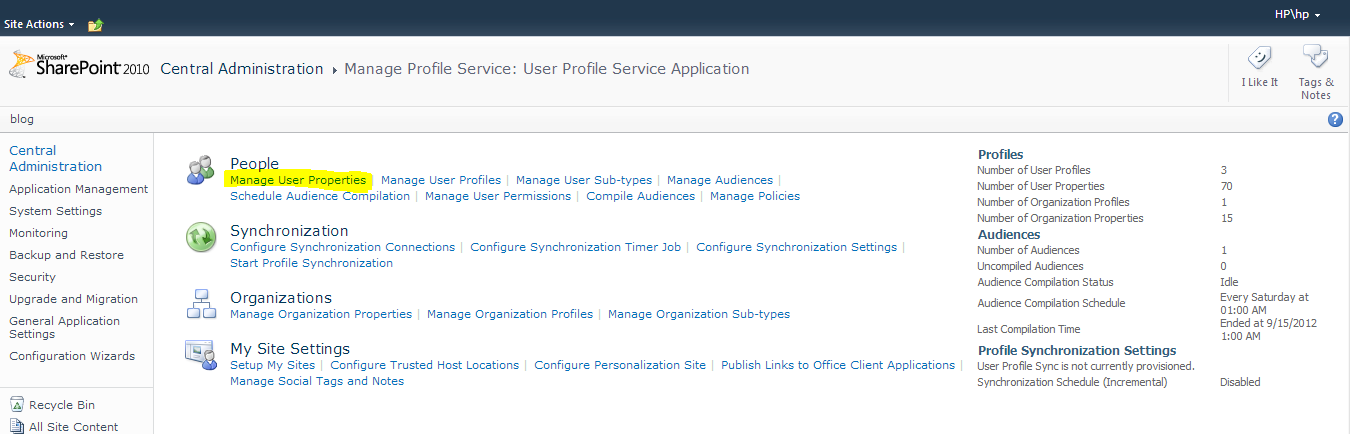
Task: Open Configure Personalization Site link
Action: (620, 365)
